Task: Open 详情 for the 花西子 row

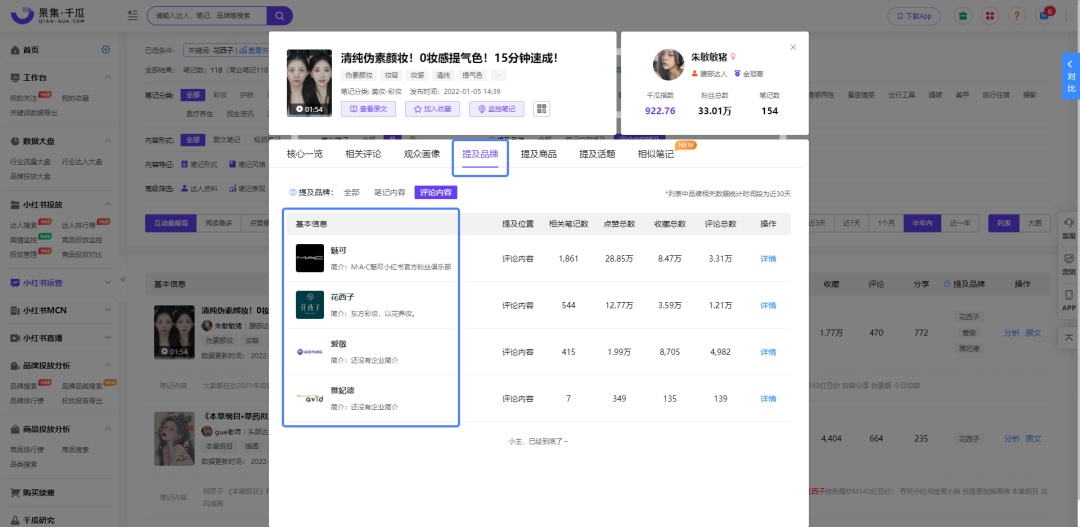Action: coord(768,305)
